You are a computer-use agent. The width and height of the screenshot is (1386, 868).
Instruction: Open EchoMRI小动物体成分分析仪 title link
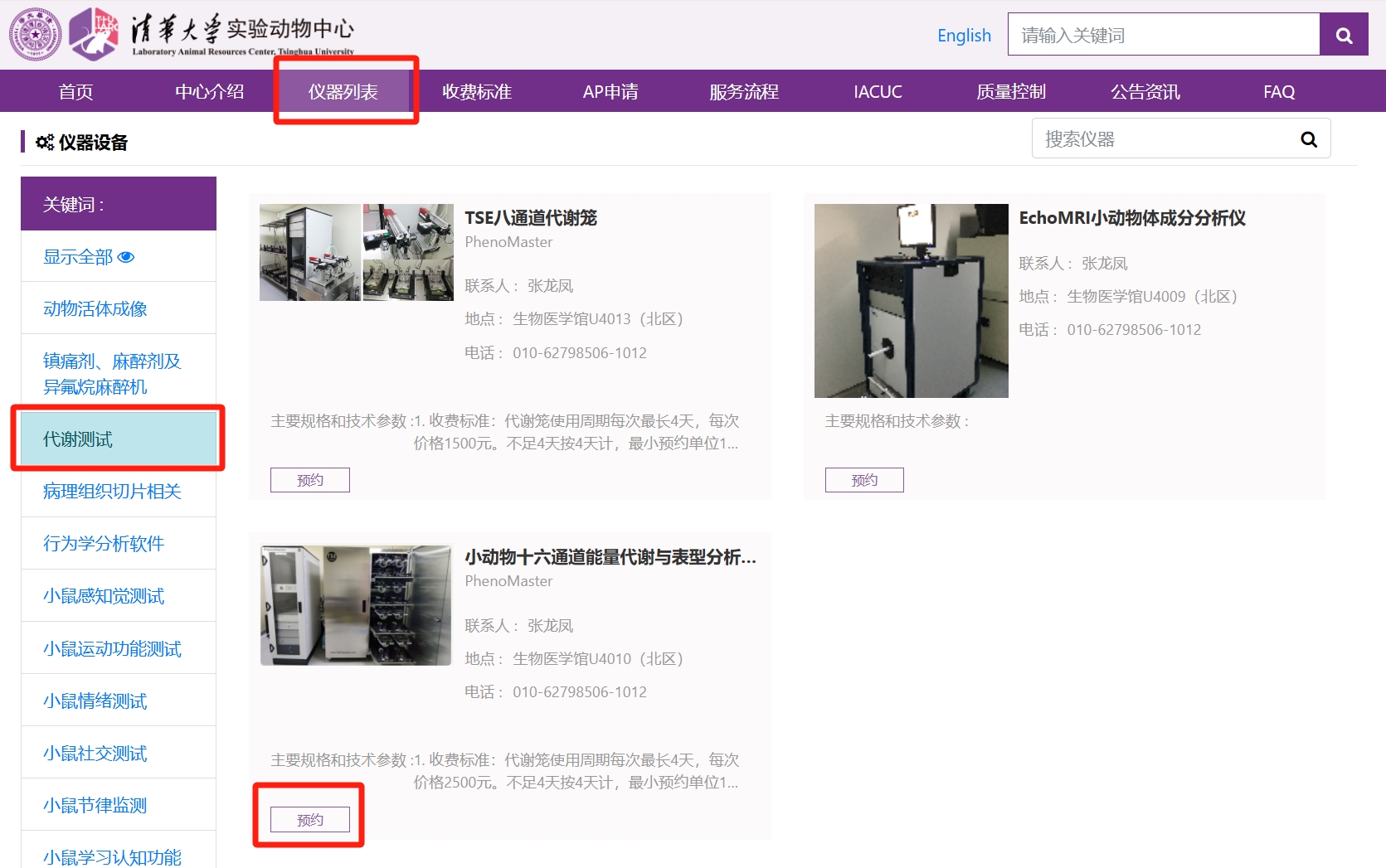click(x=1132, y=218)
